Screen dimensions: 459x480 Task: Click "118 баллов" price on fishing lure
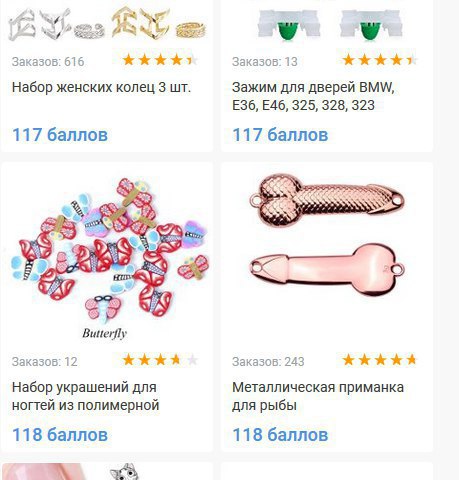[x=280, y=435]
